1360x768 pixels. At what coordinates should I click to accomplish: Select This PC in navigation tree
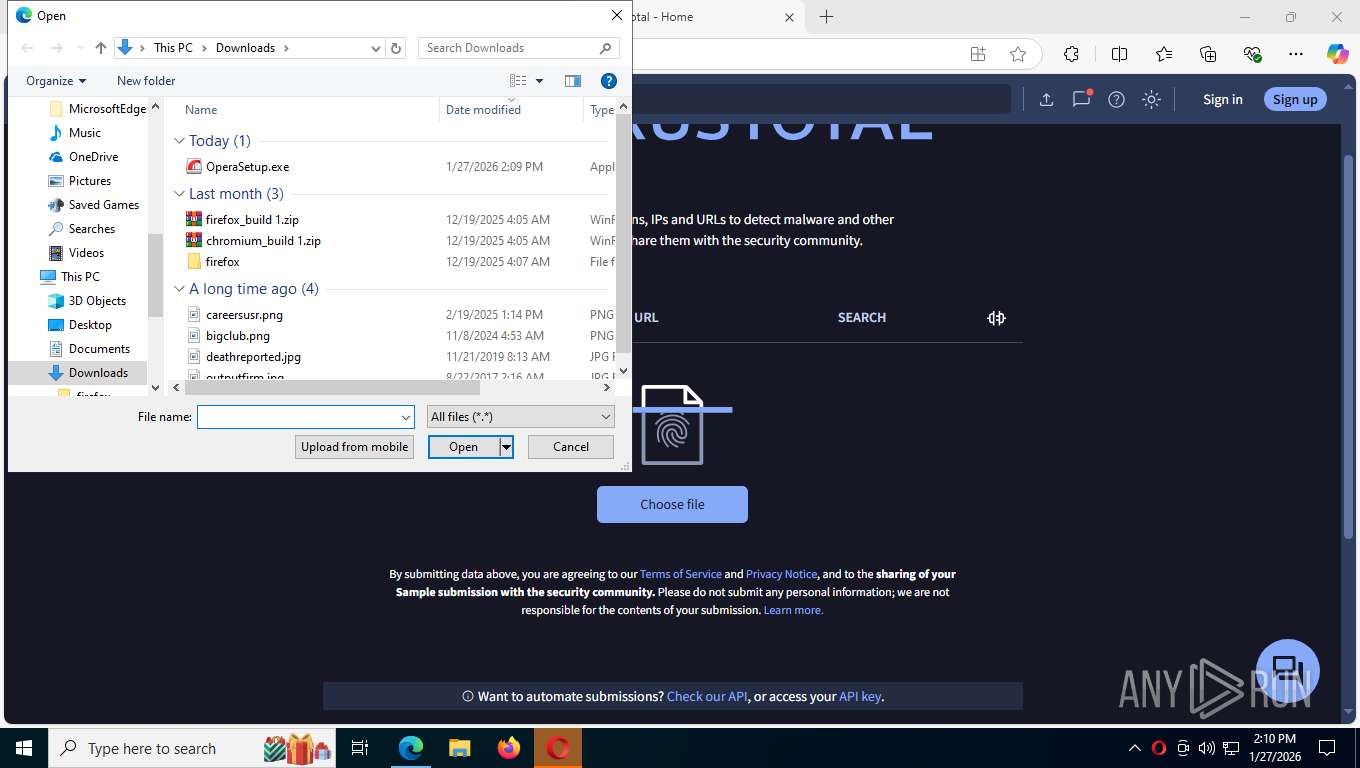[x=80, y=277]
